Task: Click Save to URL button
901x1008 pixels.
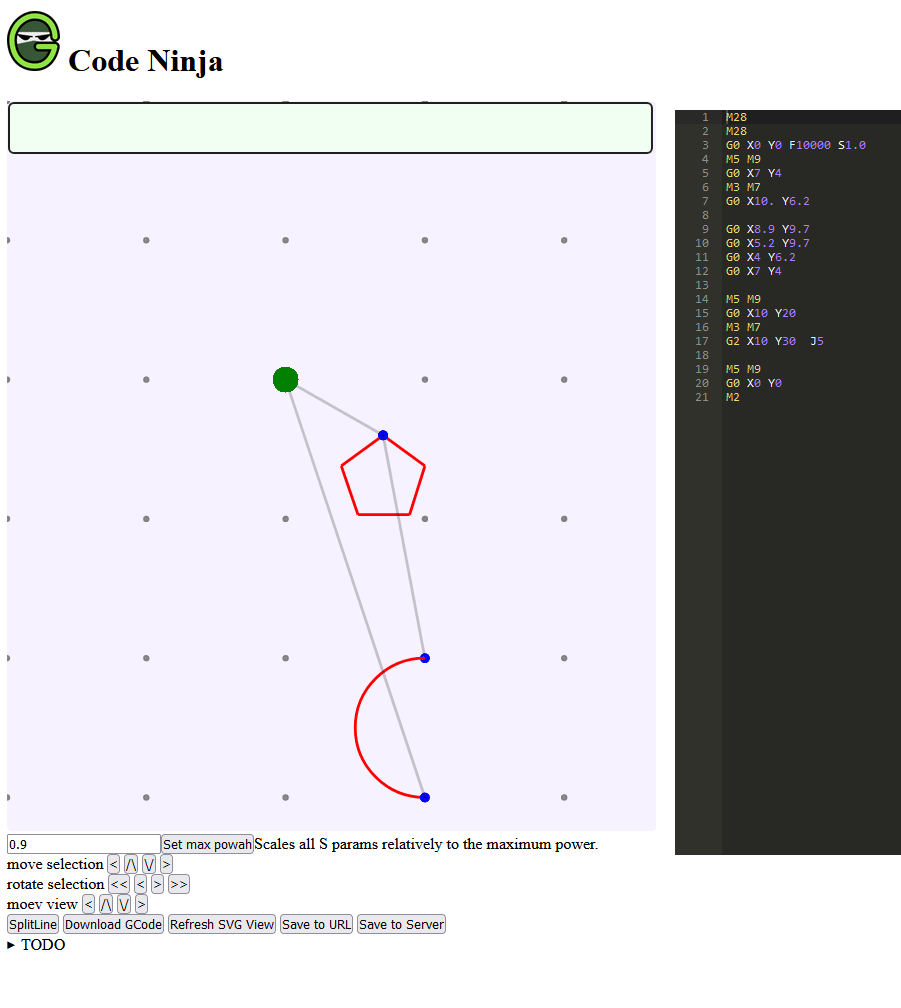Action: click(316, 924)
